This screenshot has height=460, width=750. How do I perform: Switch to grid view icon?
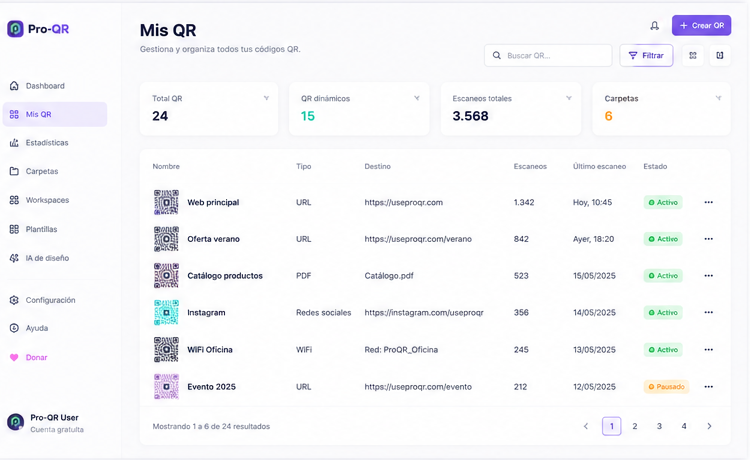693,55
